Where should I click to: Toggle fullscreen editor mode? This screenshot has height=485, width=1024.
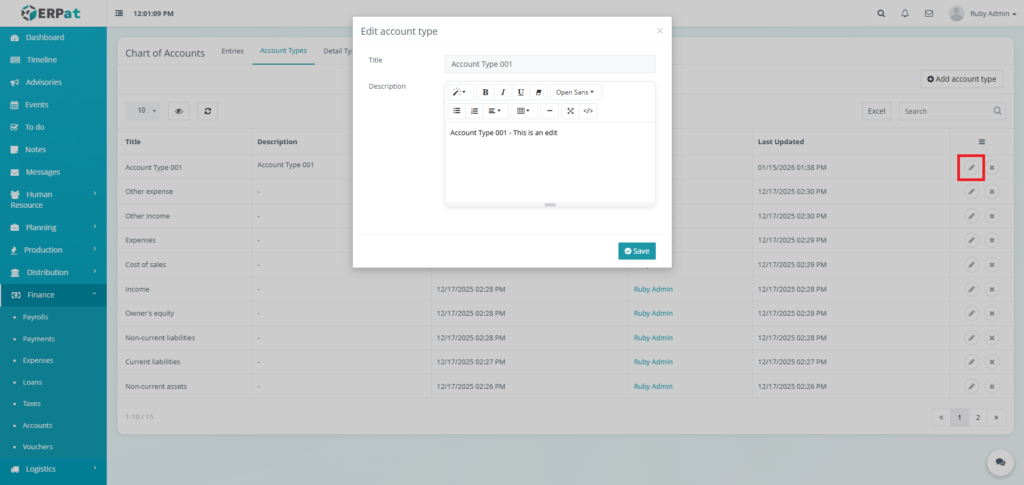pos(570,111)
